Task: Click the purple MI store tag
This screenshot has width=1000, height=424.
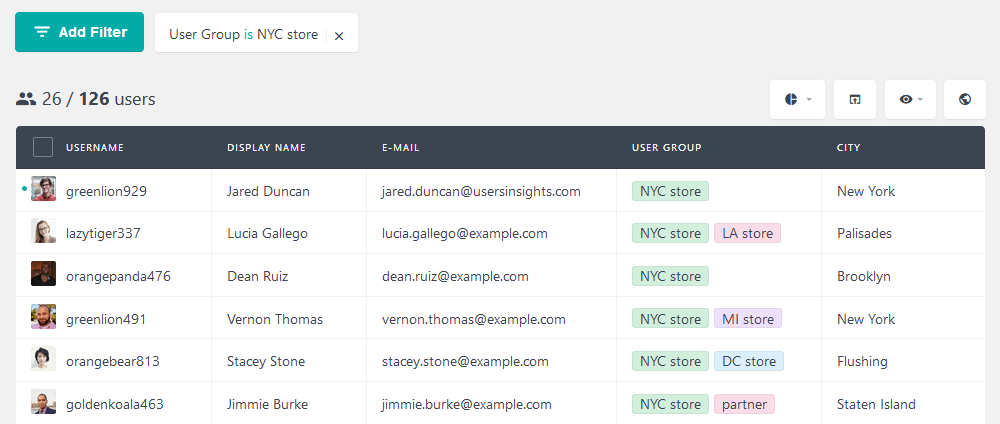Action: [748, 319]
